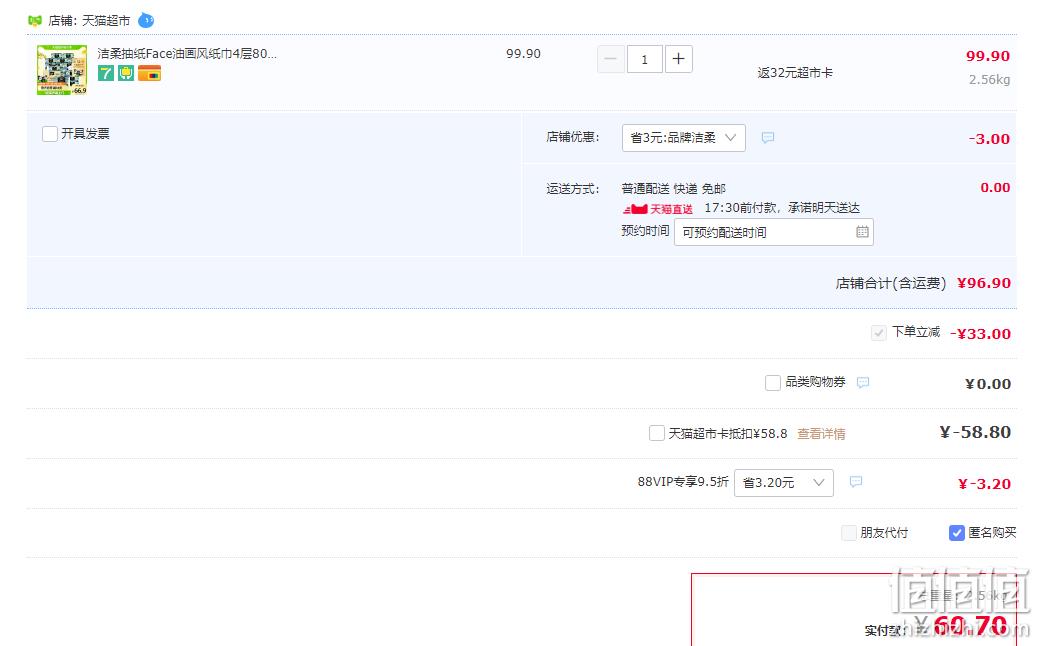Click the blue chat bubble next to 天猫超市
The image size is (1039, 646).
146,21
